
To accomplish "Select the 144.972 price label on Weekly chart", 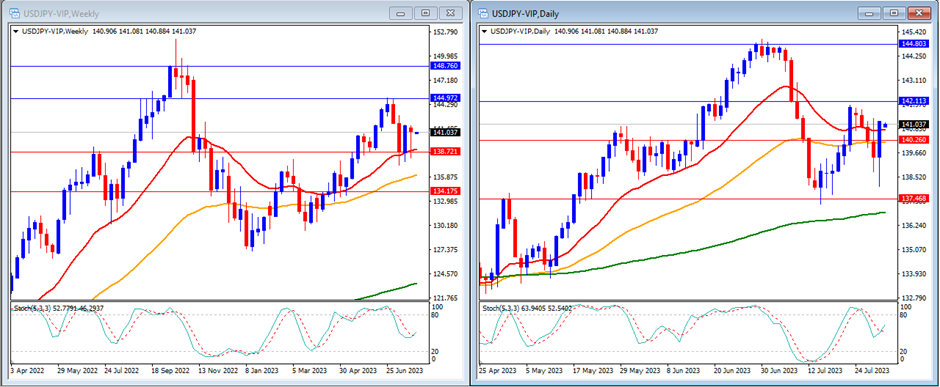I will click(x=445, y=98).
